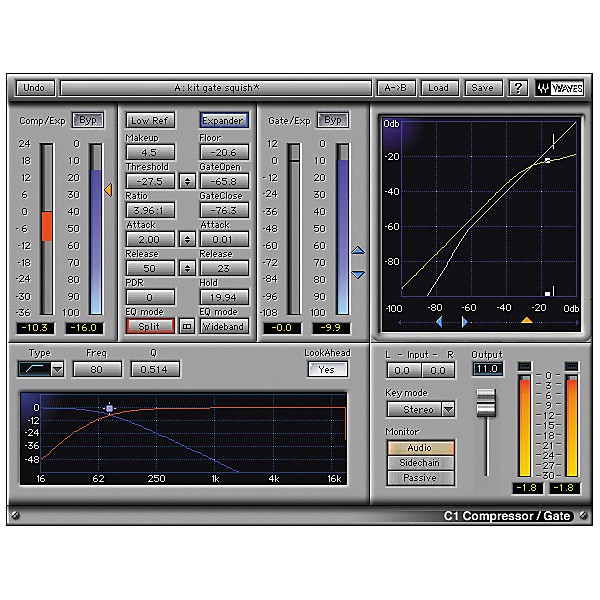600x600 pixels.
Task: Reset right output clip indicator
Action: click(x=572, y=366)
